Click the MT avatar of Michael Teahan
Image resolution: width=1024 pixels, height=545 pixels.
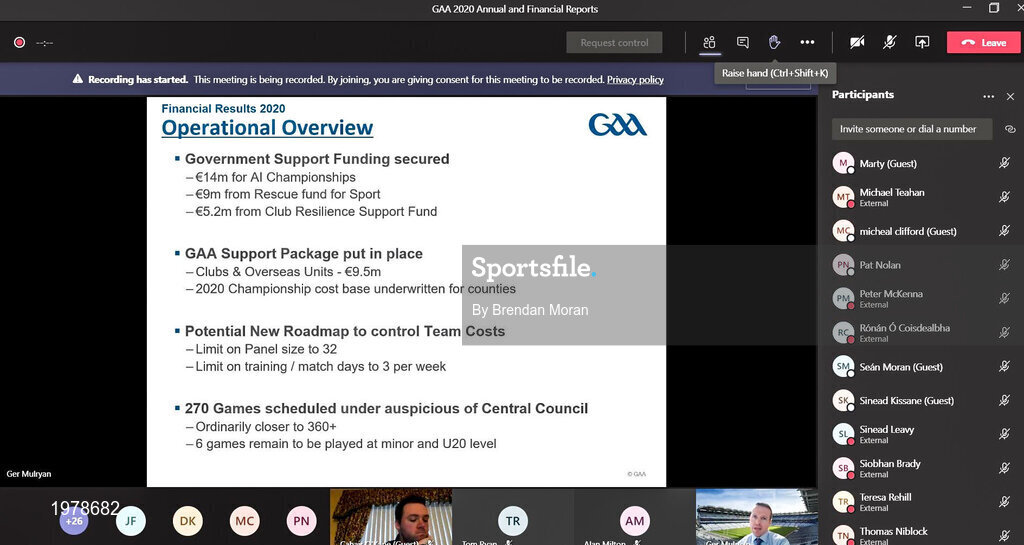tap(843, 197)
